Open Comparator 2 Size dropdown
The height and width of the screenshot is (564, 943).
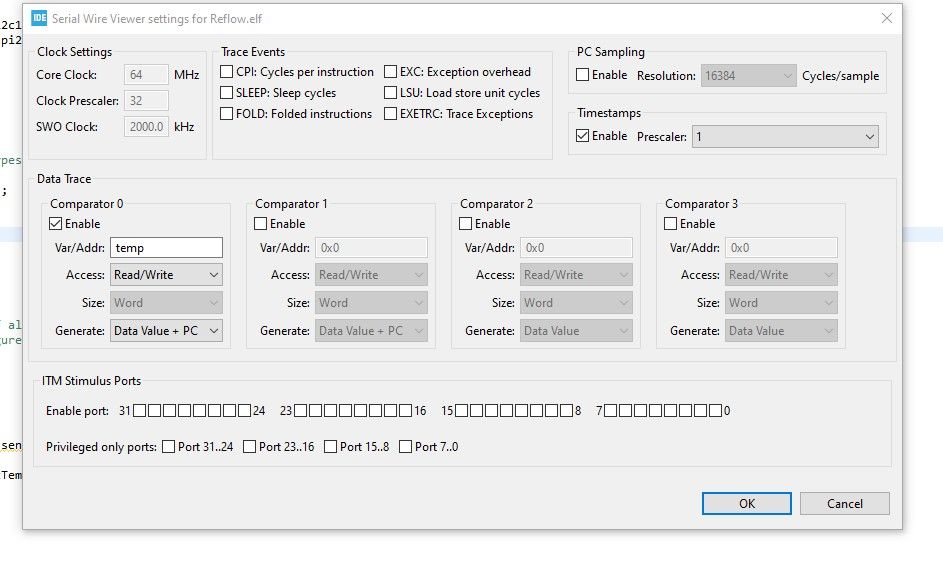point(577,302)
